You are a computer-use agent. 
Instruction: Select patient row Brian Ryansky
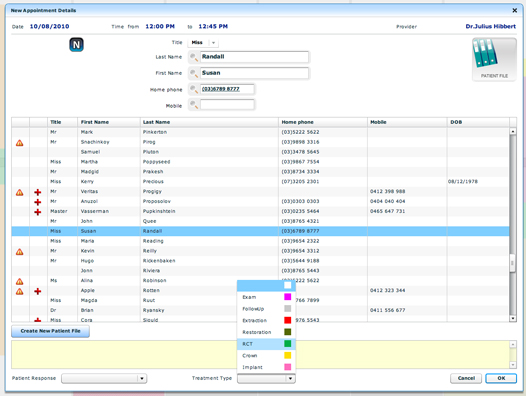[x=260, y=310]
